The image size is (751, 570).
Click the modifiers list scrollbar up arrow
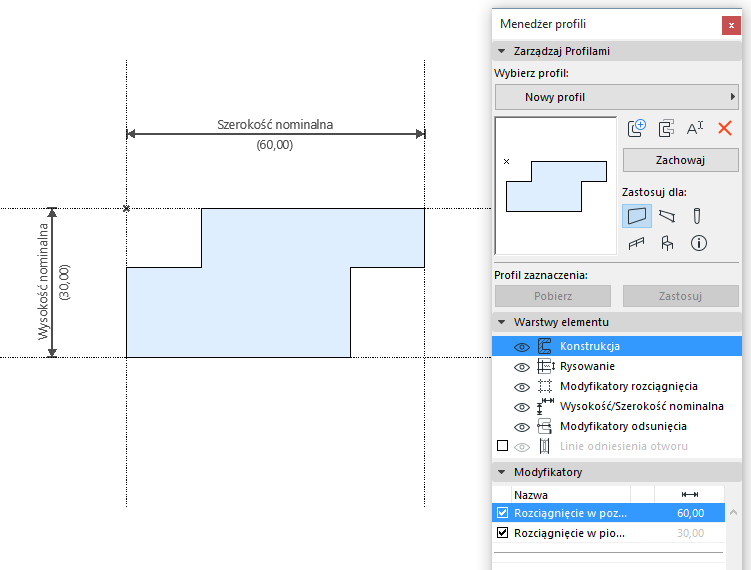coord(733,513)
